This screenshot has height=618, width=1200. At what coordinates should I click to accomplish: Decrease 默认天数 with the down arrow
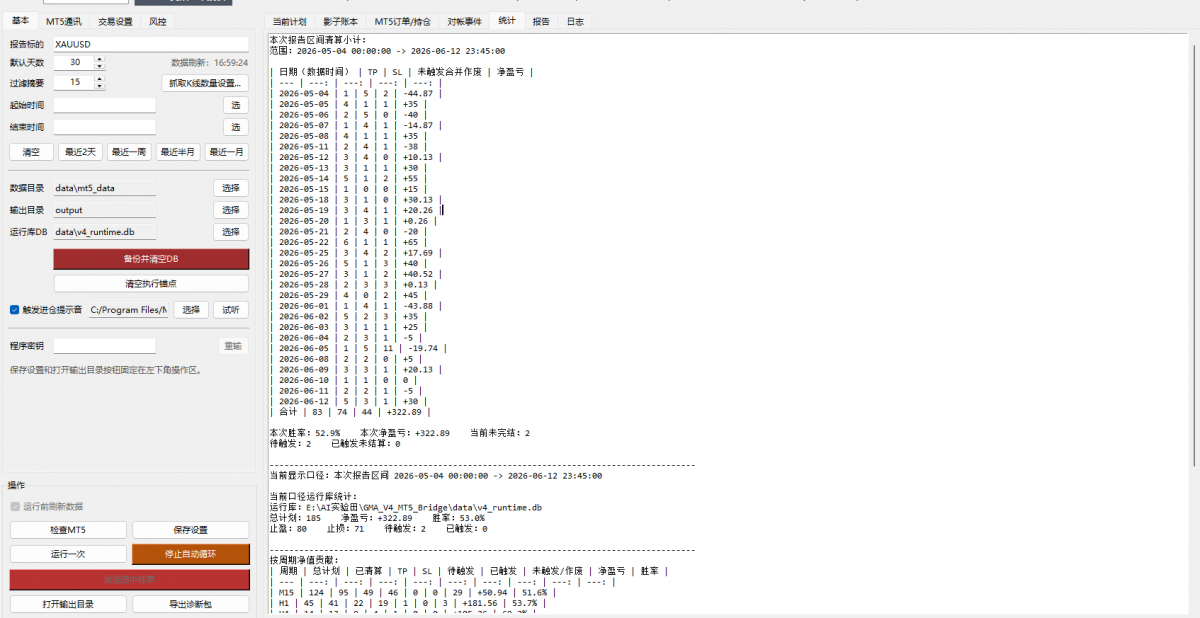click(x=99, y=66)
